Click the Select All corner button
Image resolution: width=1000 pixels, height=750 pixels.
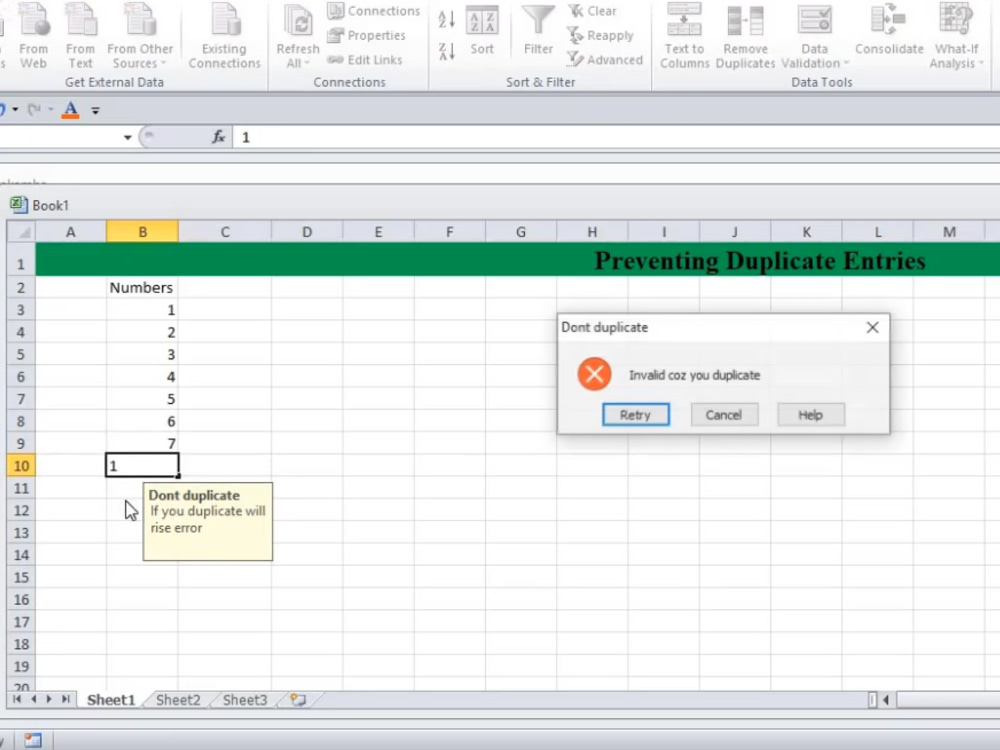coord(21,232)
